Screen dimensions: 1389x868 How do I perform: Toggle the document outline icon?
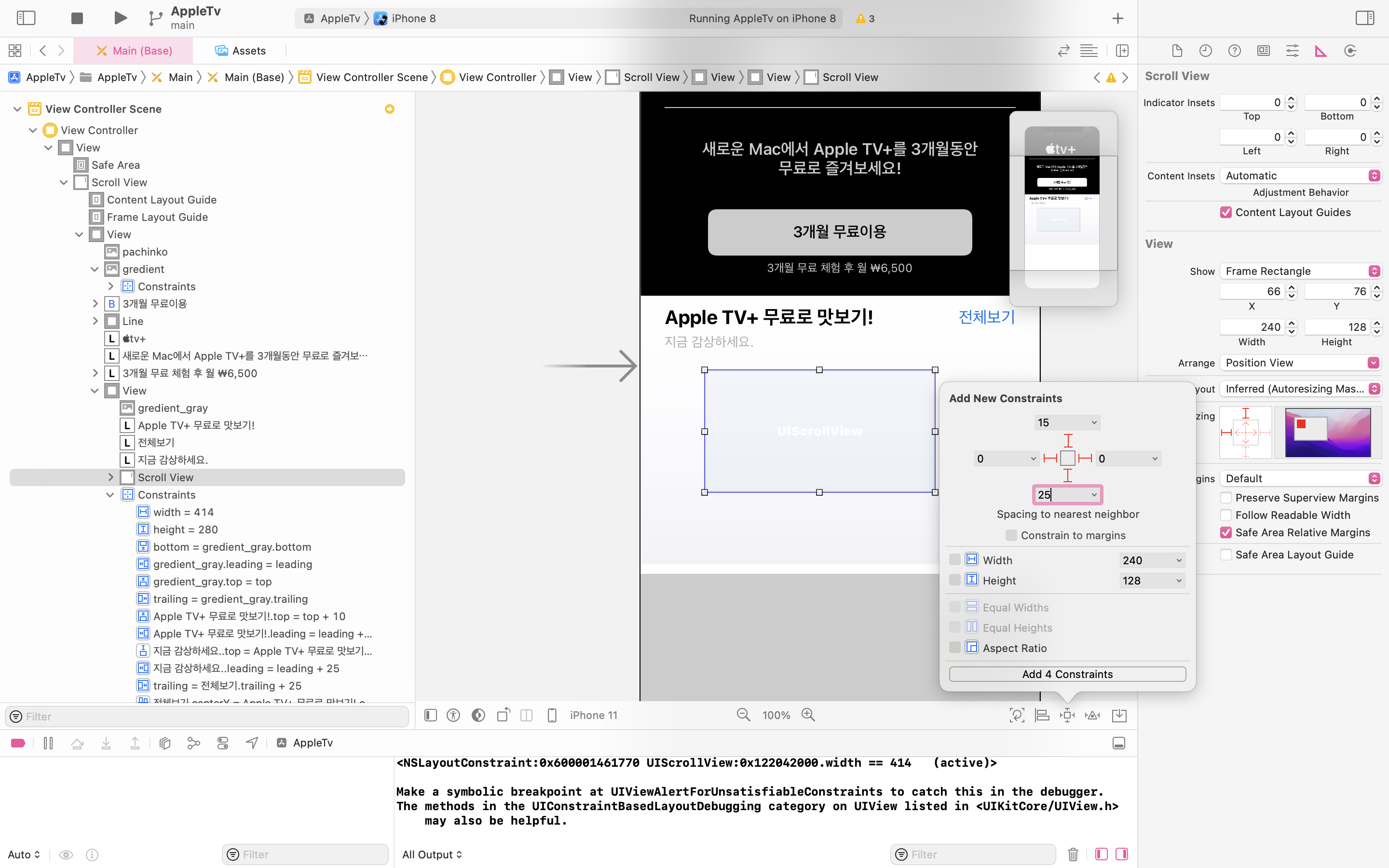tap(431, 715)
